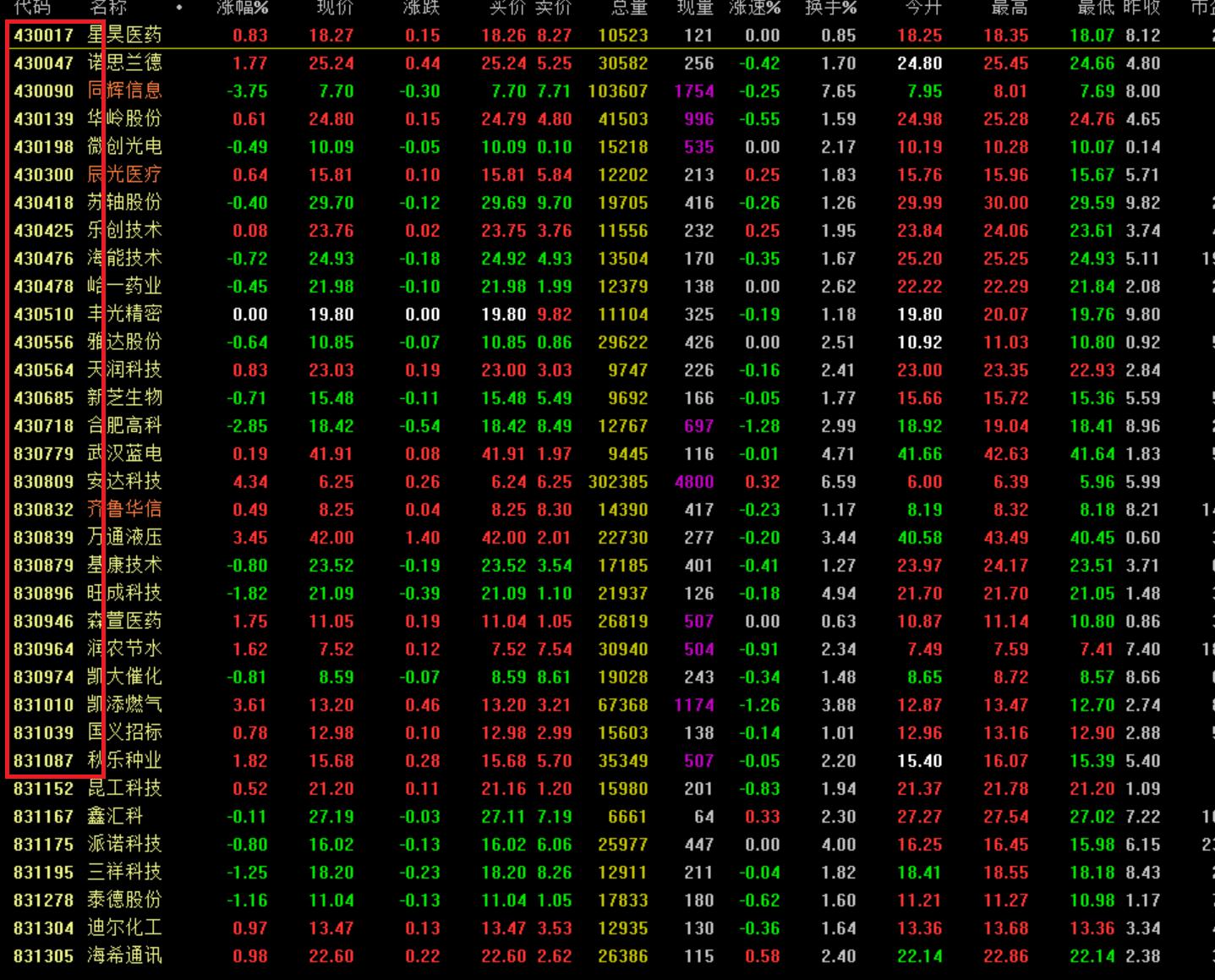Screen dimensions: 1215x980
Task: Select stock code 831305
Action: click(x=43, y=956)
